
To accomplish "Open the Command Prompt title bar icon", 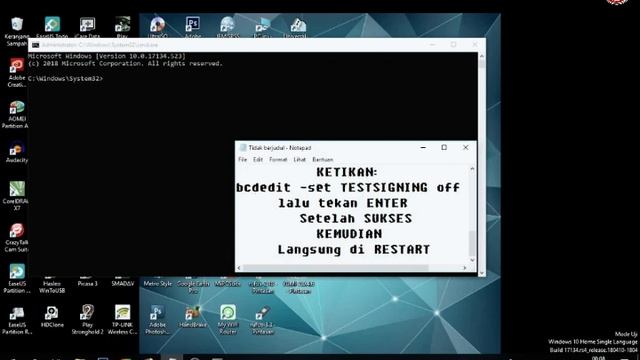I will (x=36, y=45).
